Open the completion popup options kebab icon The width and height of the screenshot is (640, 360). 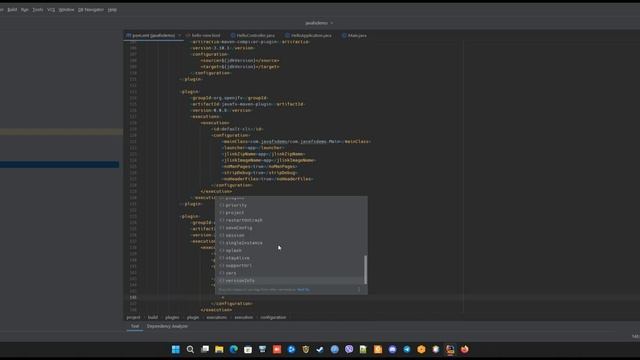click(x=359, y=290)
